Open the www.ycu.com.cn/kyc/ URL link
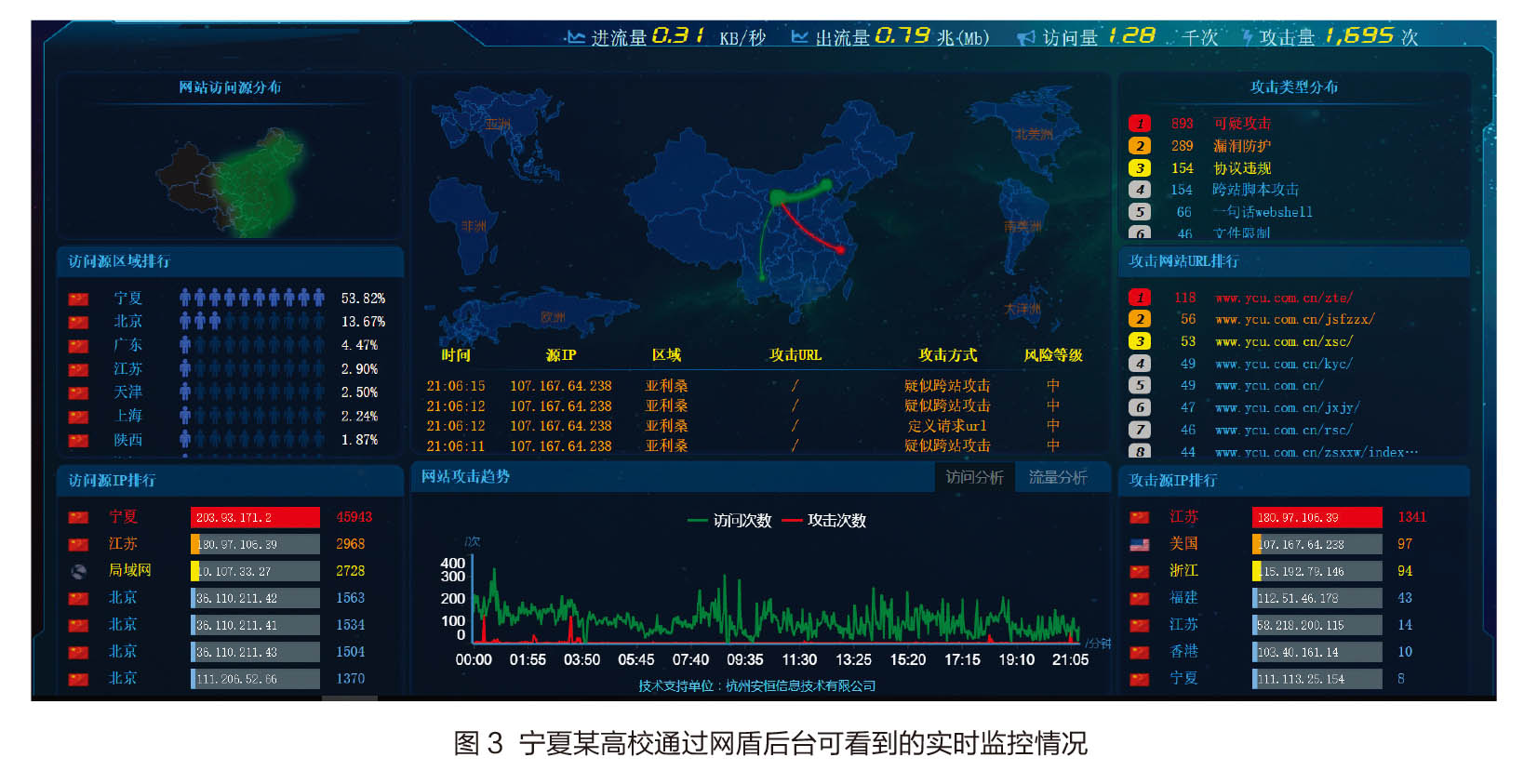This screenshot has width=1537, height=784. coord(1283,364)
